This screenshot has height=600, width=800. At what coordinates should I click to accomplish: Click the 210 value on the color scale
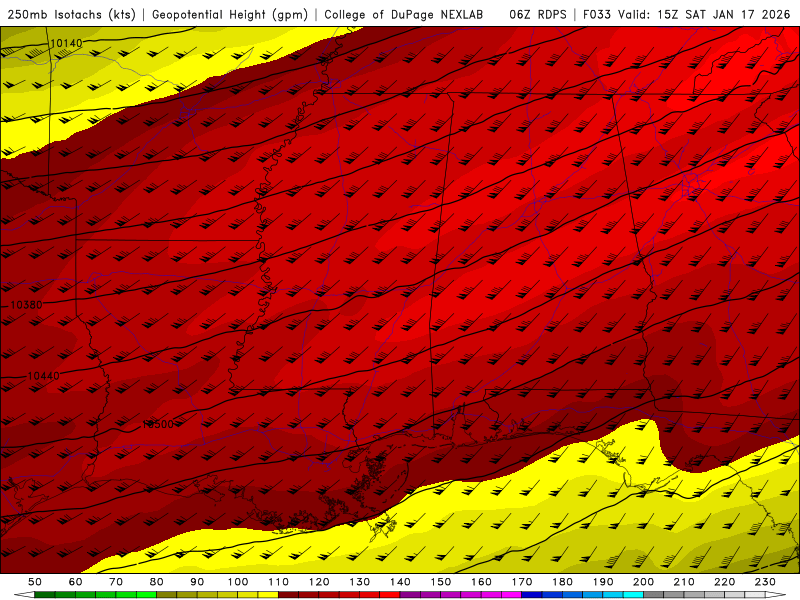pyautogui.click(x=684, y=582)
